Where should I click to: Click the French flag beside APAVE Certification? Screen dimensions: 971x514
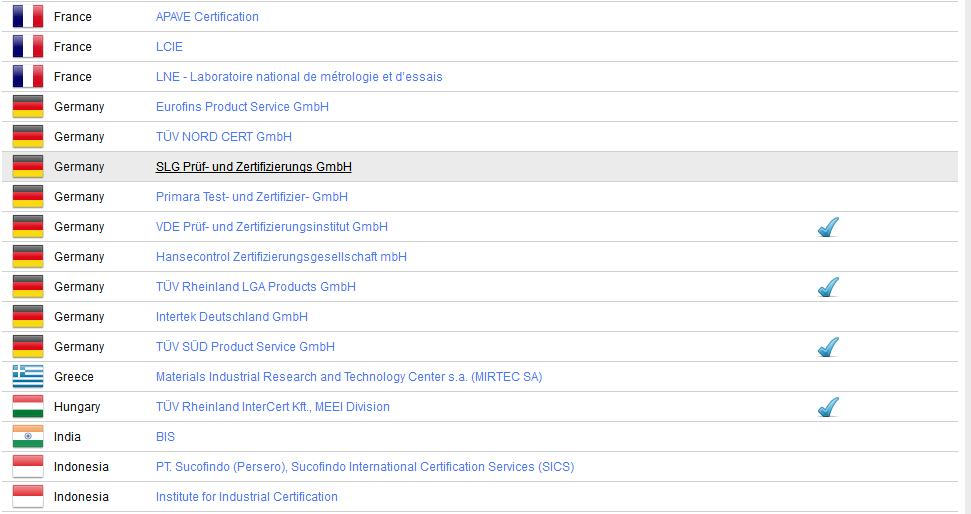point(27,17)
